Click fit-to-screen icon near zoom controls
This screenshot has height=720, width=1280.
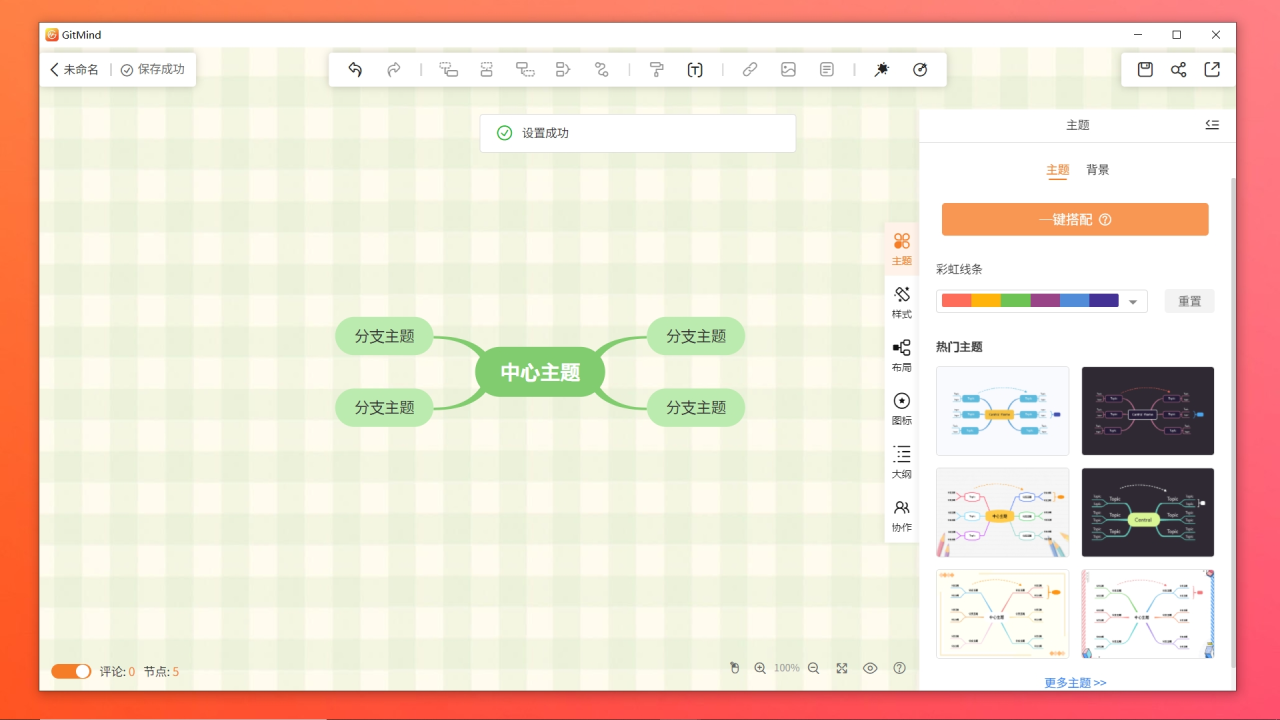pos(841,668)
